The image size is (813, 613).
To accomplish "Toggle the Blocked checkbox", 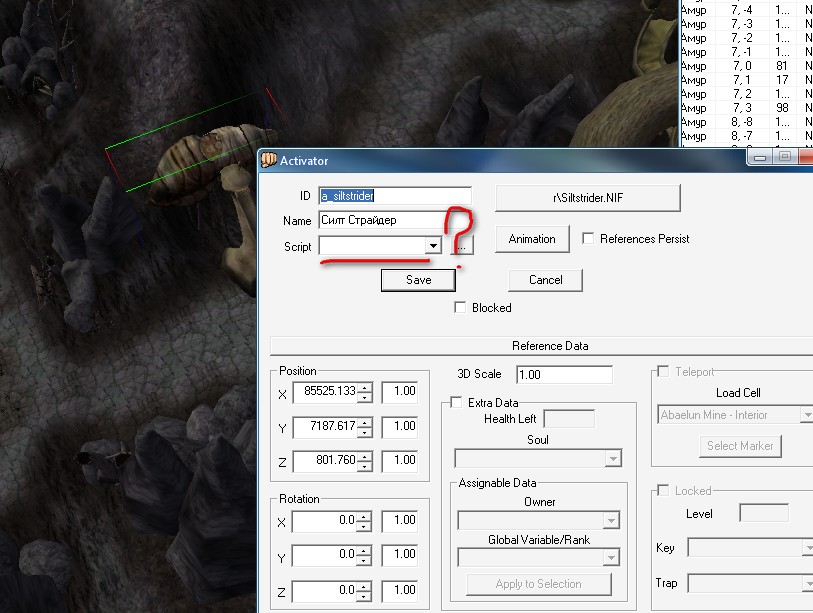I will click(460, 307).
